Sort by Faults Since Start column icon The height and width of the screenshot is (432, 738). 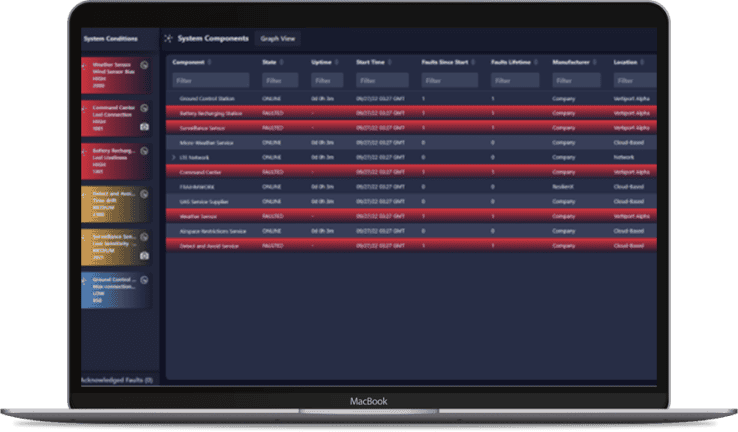tap(473, 62)
